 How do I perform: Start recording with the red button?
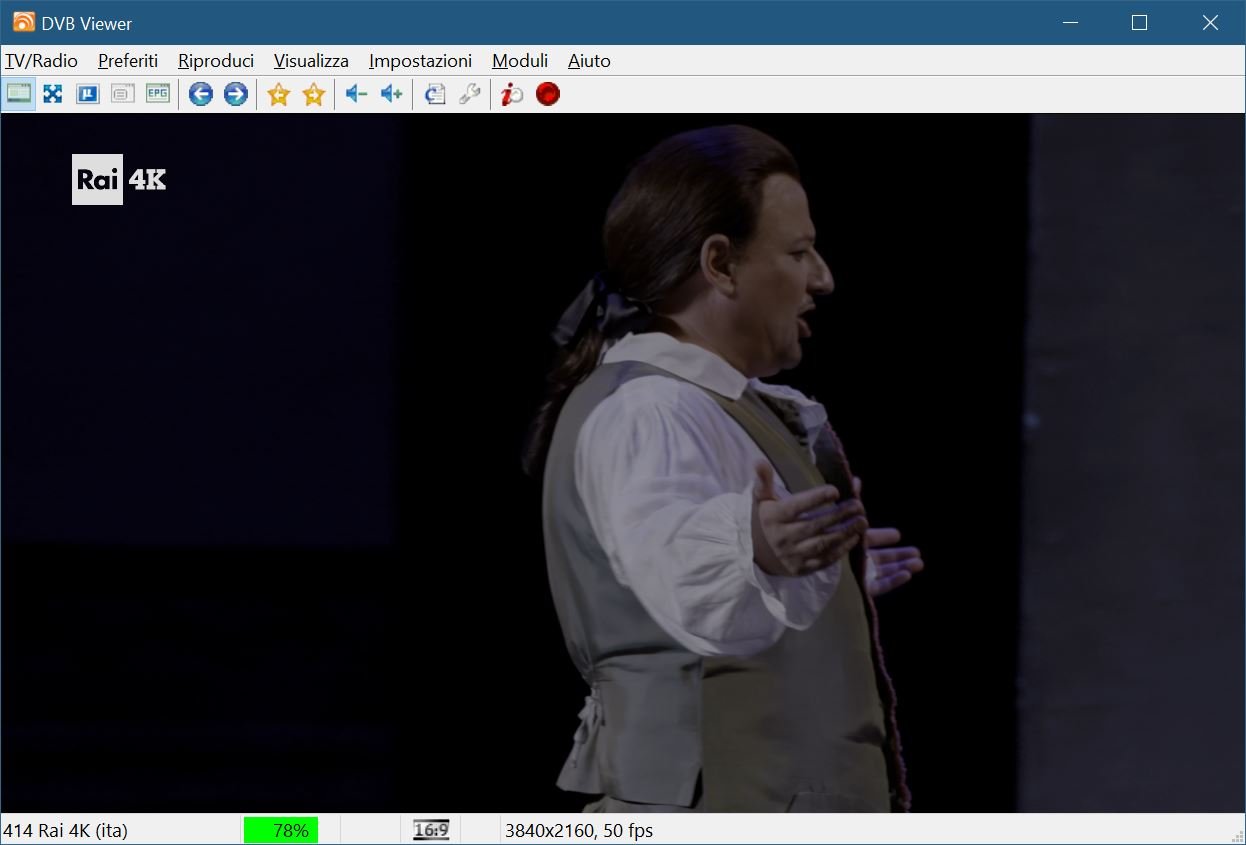548,94
